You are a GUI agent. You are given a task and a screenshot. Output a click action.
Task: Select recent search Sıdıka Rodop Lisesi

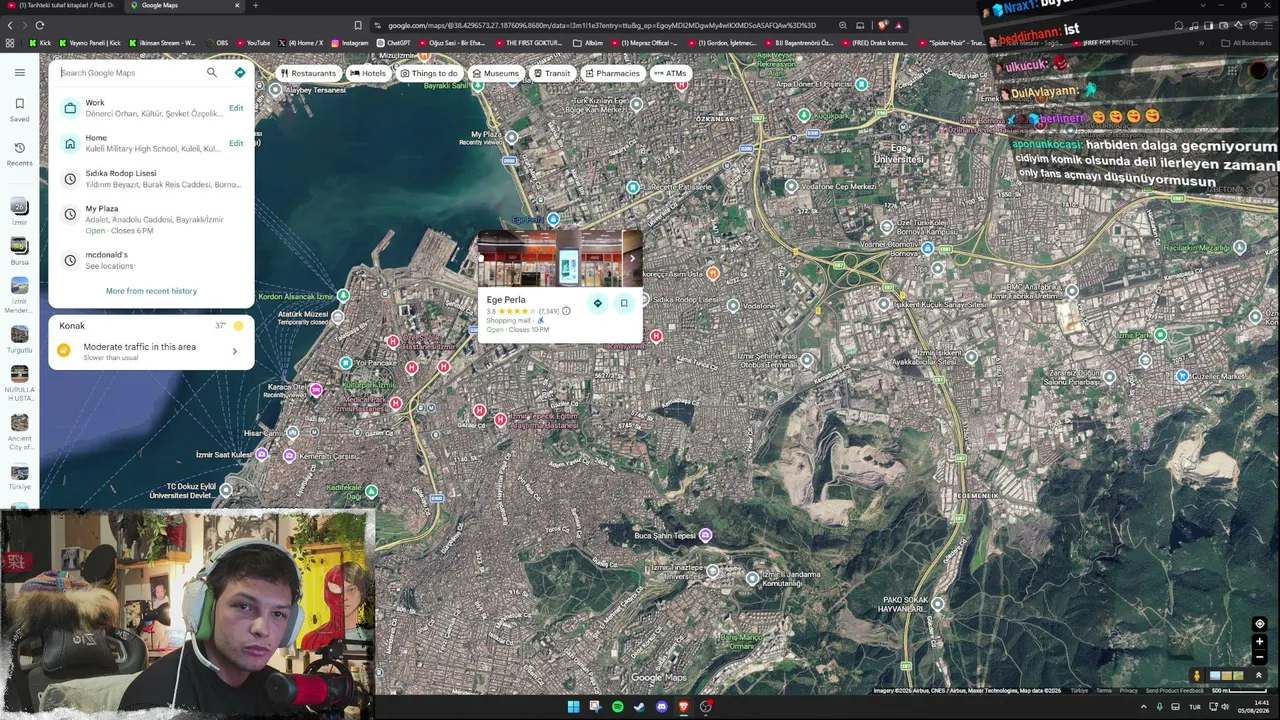(151, 179)
